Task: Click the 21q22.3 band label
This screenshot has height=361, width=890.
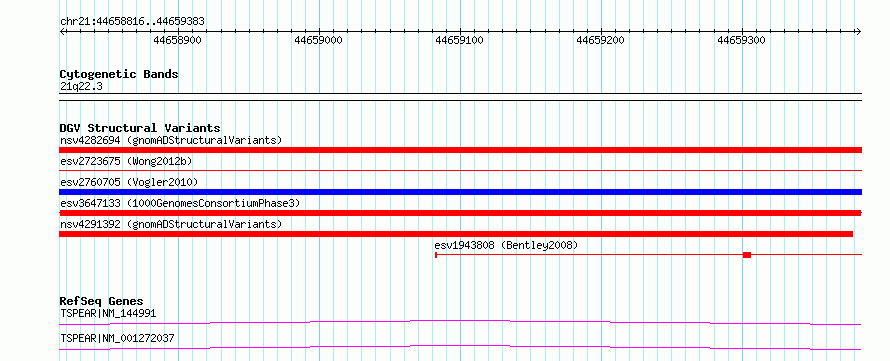Action: [x=81, y=87]
